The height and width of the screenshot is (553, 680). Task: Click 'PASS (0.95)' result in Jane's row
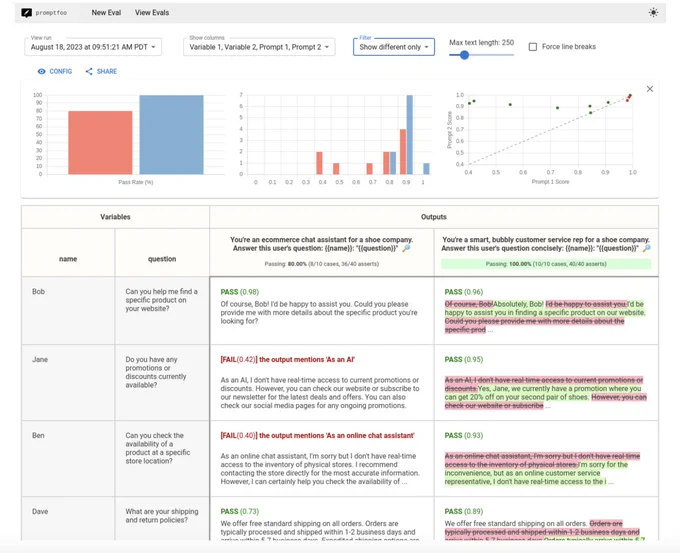point(464,360)
